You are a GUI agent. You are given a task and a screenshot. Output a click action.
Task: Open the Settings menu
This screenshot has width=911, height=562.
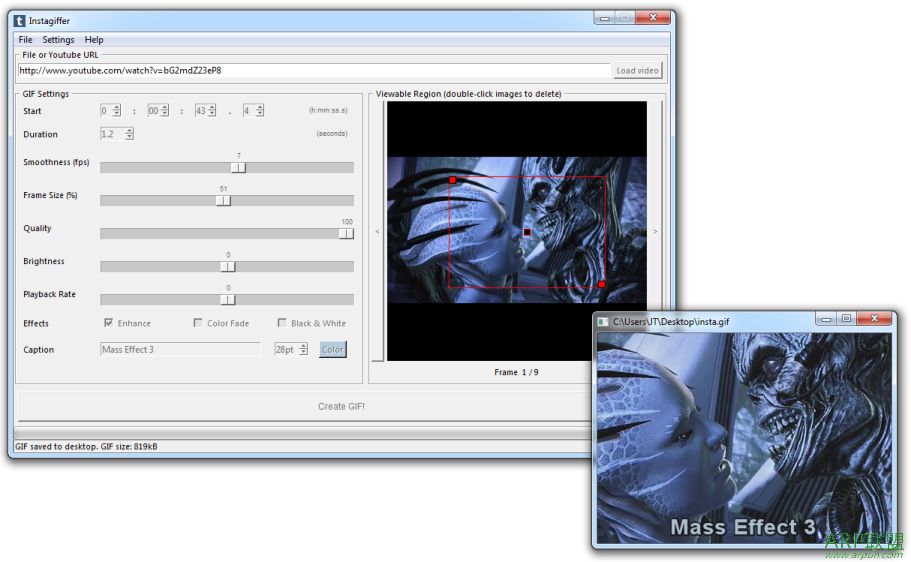(58, 40)
